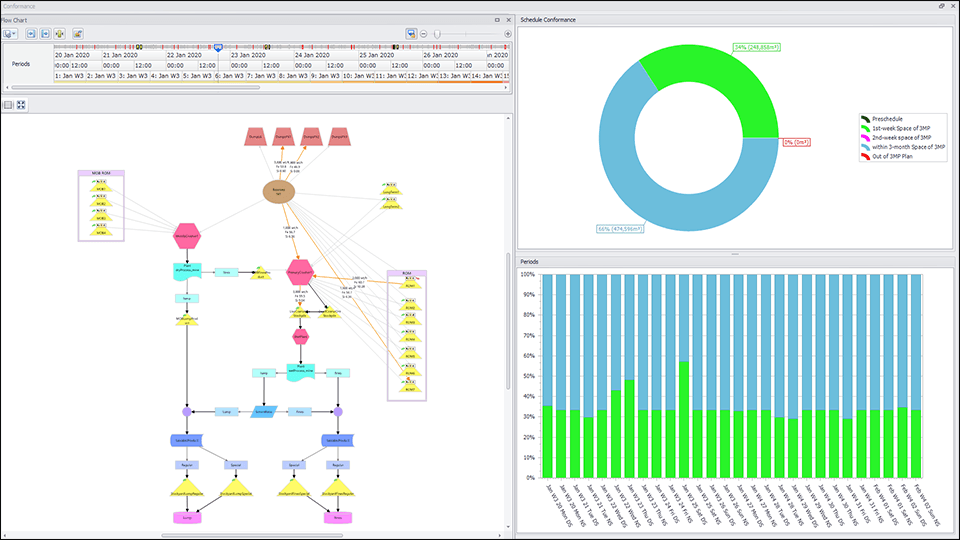This screenshot has height=540, width=960.
Task: Toggle the highlighted display mode icon near zoom
Action: pyautogui.click(x=411, y=34)
